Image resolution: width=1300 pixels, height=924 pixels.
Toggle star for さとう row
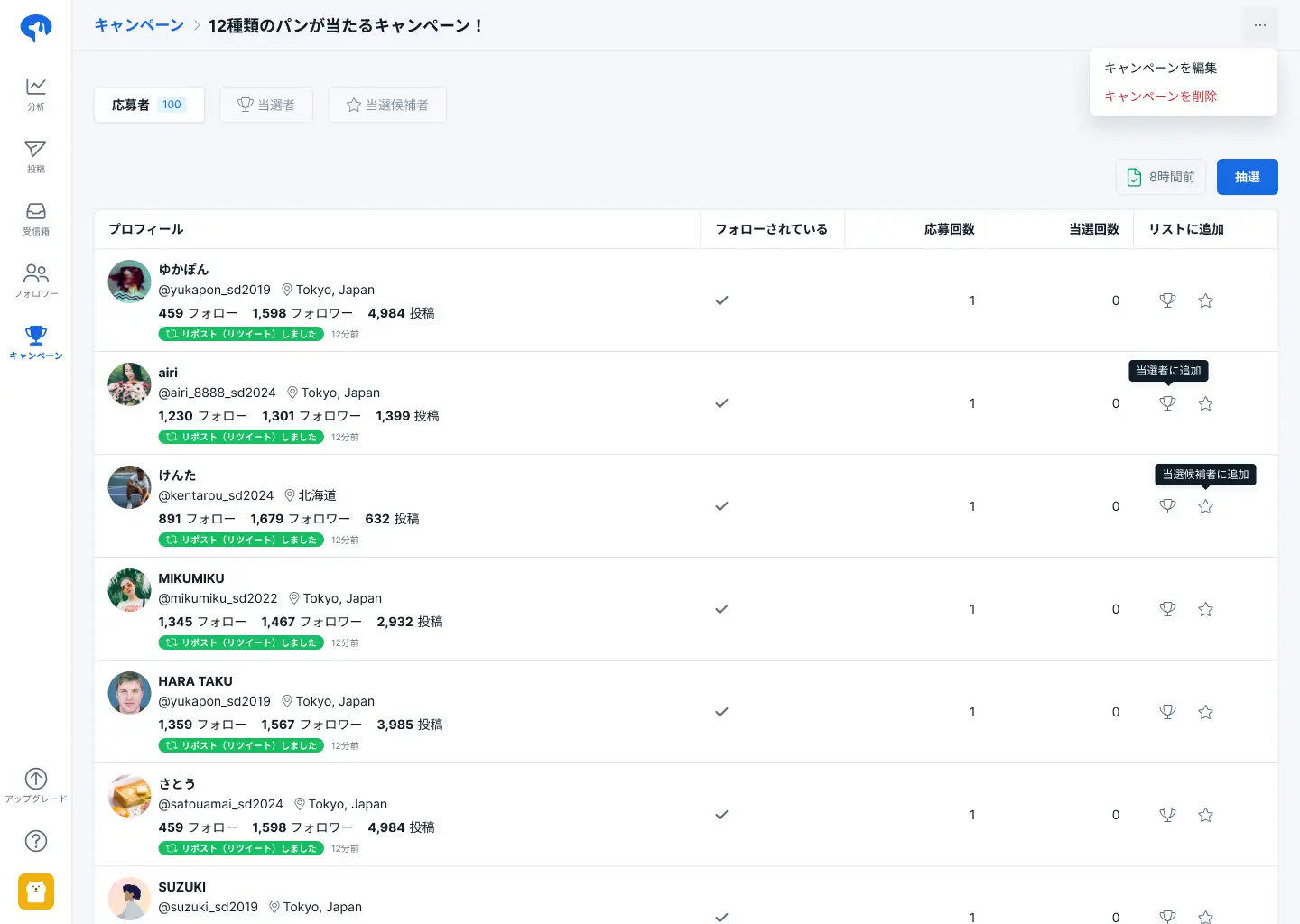click(x=1205, y=815)
